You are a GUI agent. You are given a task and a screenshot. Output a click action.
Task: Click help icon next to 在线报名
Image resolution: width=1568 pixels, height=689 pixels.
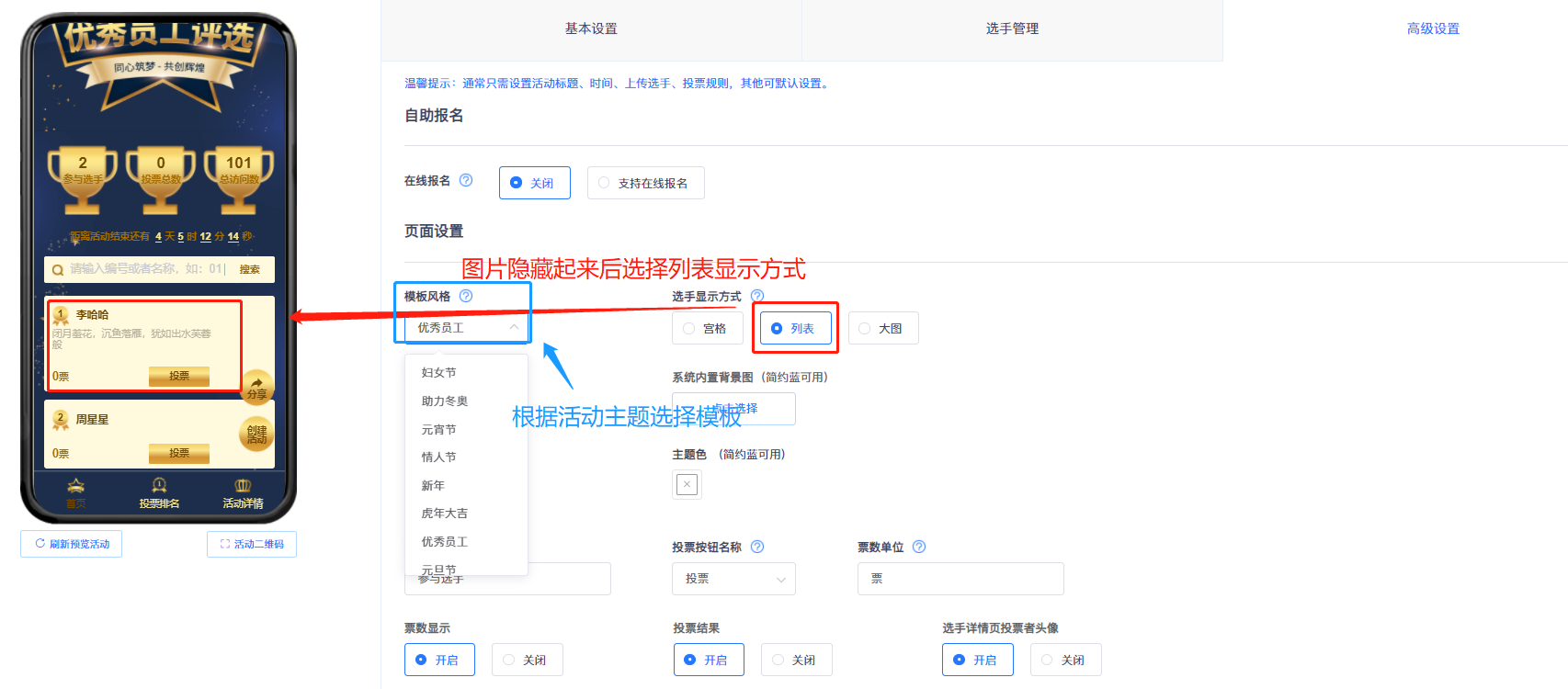[x=466, y=180]
